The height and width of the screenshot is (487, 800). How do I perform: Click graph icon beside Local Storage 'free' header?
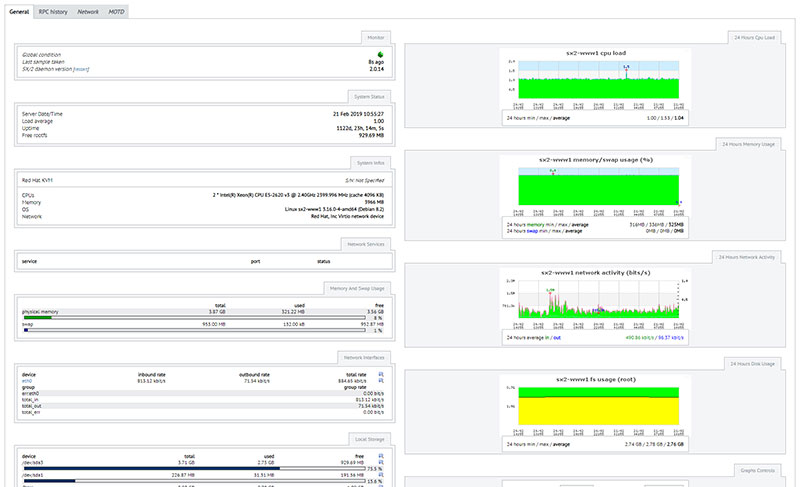[381, 456]
